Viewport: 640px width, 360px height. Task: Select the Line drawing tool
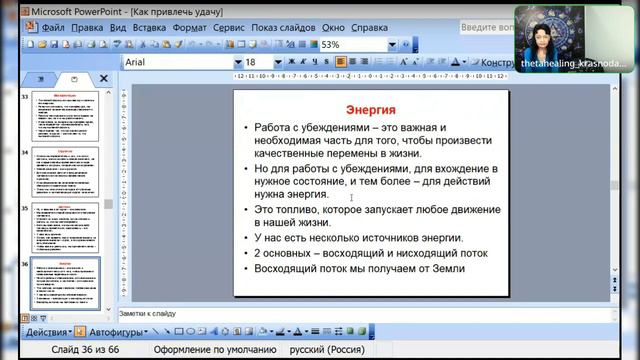pyautogui.click(x=156, y=331)
